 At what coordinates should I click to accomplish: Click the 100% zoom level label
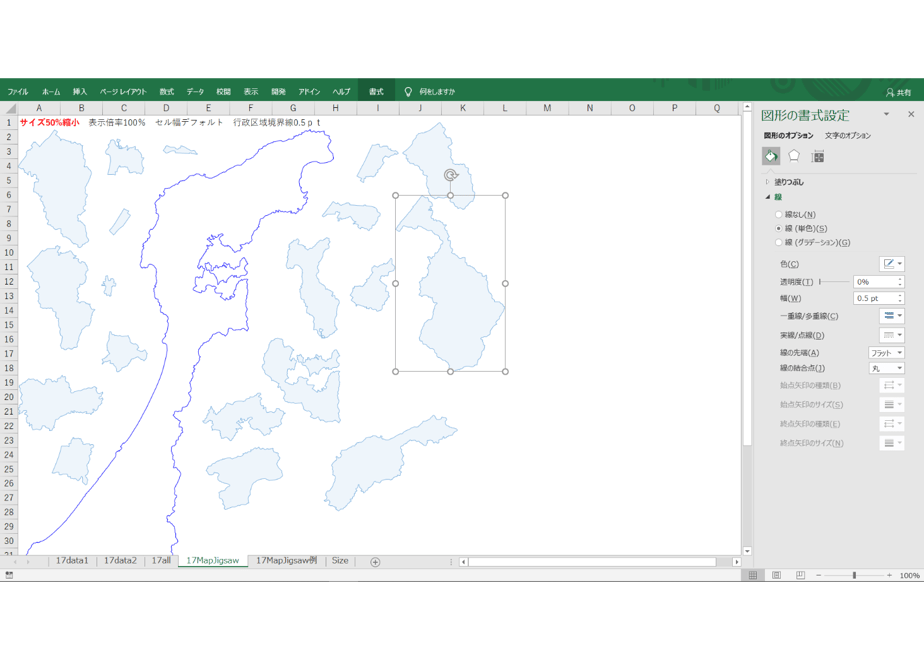(909, 575)
